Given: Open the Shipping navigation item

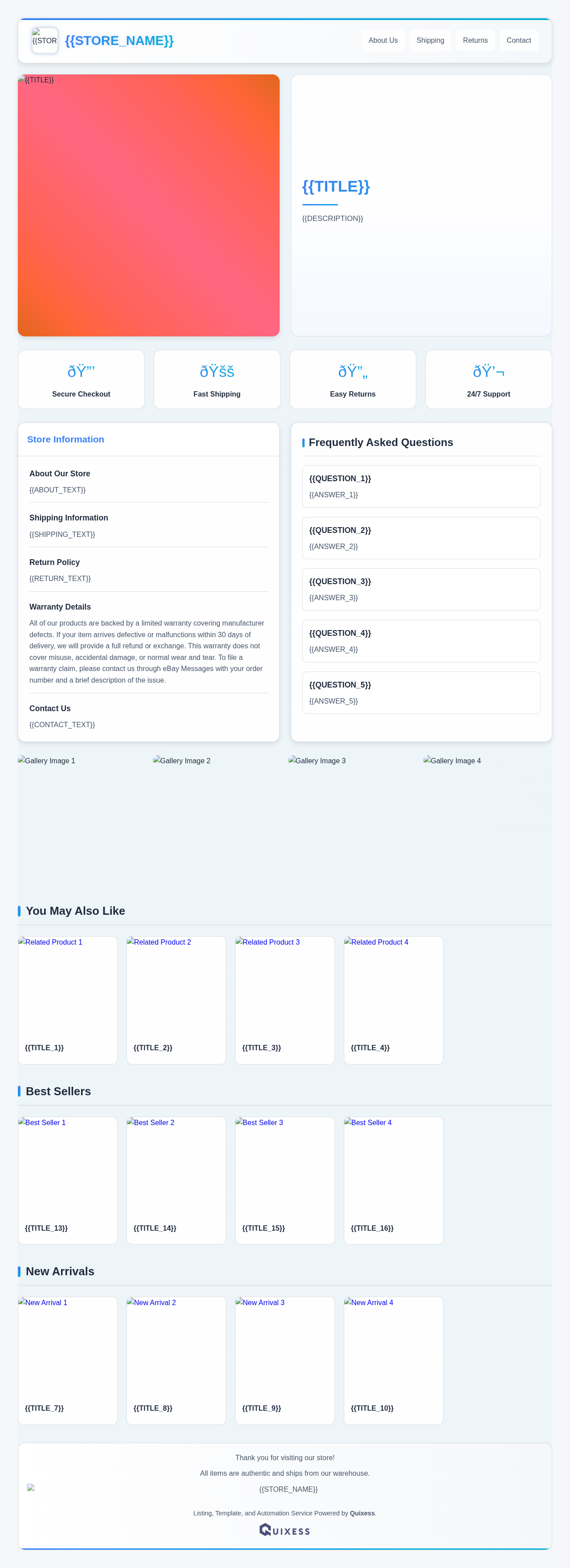Looking at the screenshot, I should pyautogui.click(x=430, y=40).
